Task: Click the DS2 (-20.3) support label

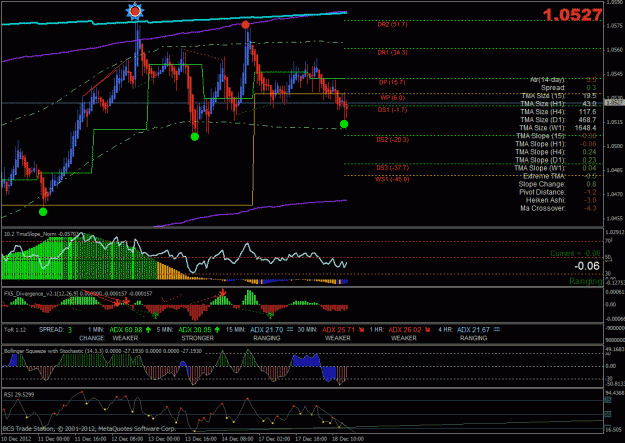Action: 392,140
